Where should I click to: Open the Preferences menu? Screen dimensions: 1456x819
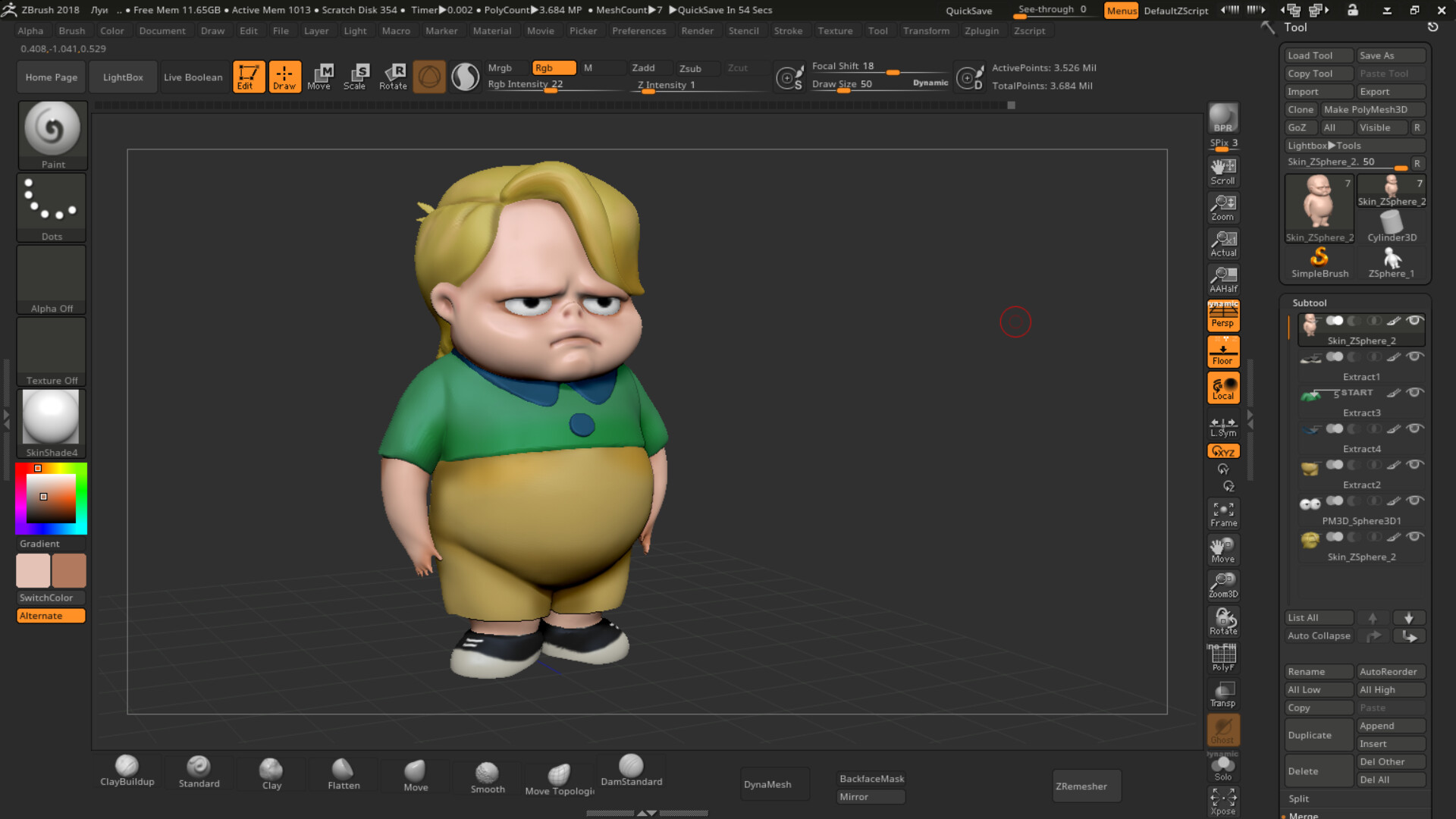pos(639,31)
